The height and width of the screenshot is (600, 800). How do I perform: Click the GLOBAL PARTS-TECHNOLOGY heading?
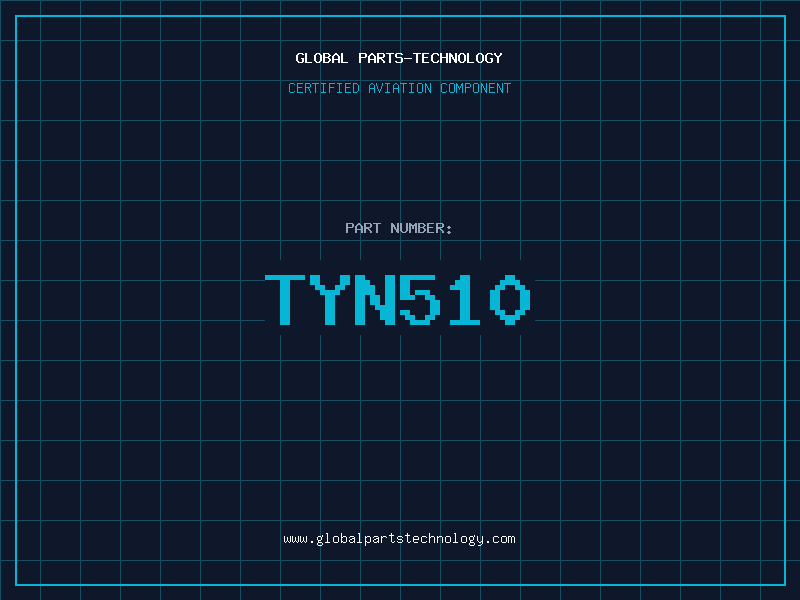[x=399, y=58]
